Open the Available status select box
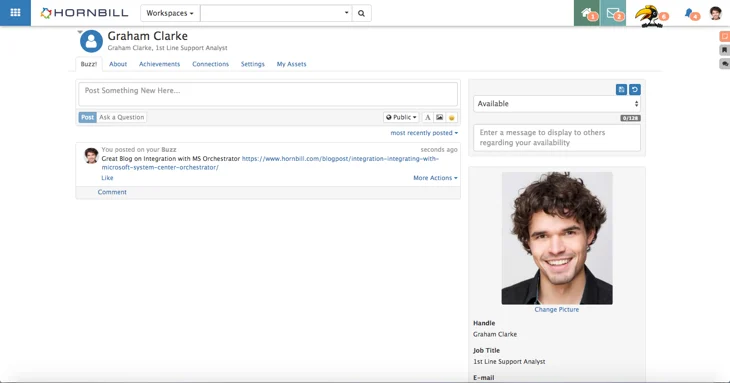The height and width of the screenshot is (383, 730). (x=557, y=104)
